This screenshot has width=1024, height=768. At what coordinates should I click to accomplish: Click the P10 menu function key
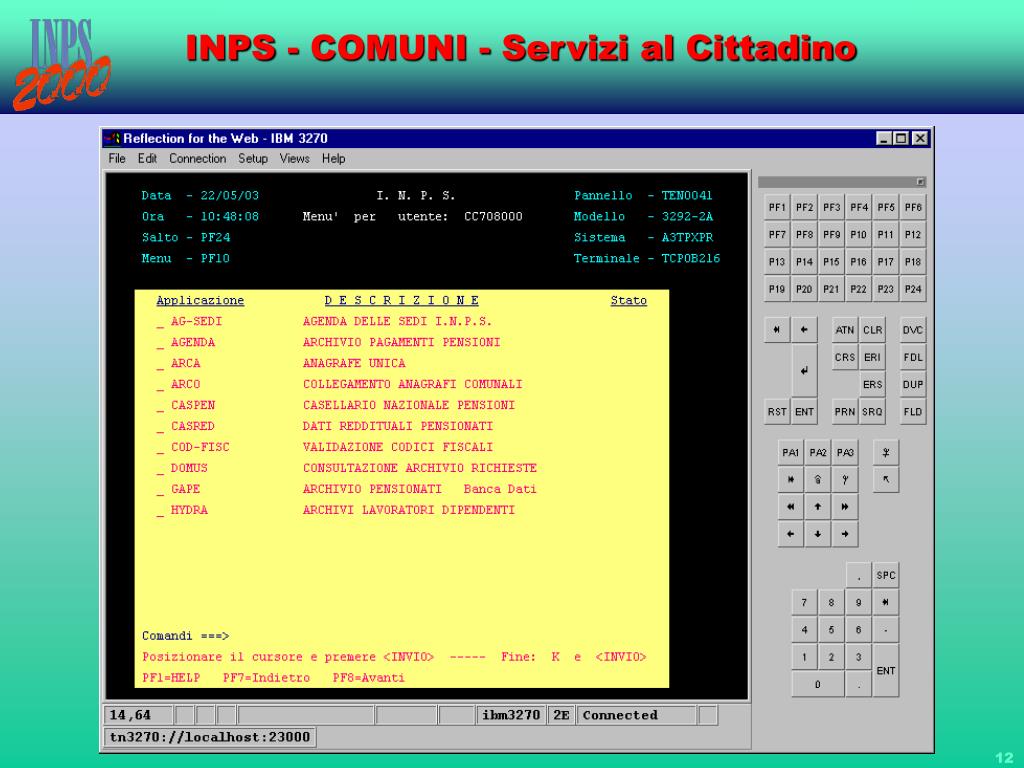(x=858, y=234)
